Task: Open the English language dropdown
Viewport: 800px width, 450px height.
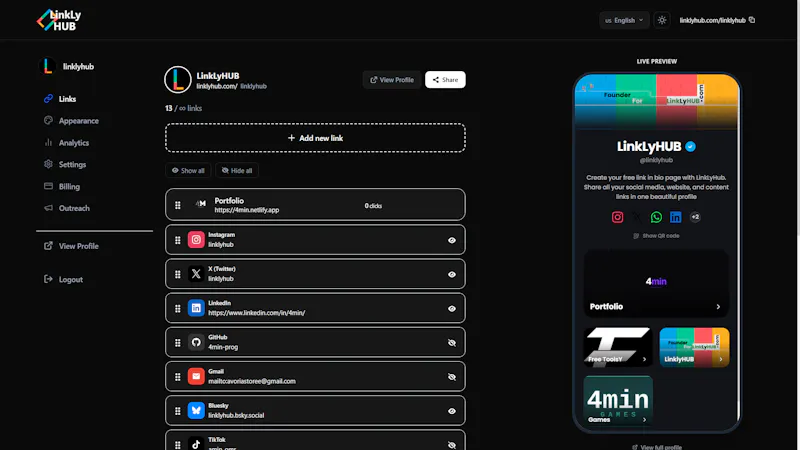Action: [x=623, y=20]
